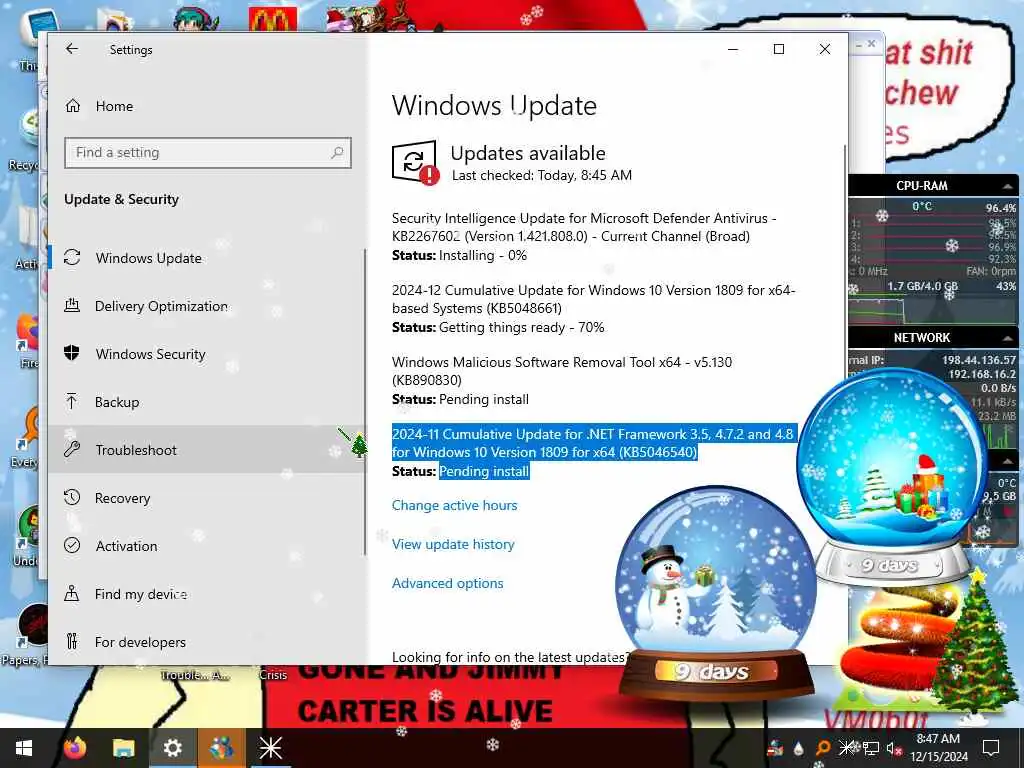
Task: Click the orange magnifier tray icon
Action: tap(824, 748)
